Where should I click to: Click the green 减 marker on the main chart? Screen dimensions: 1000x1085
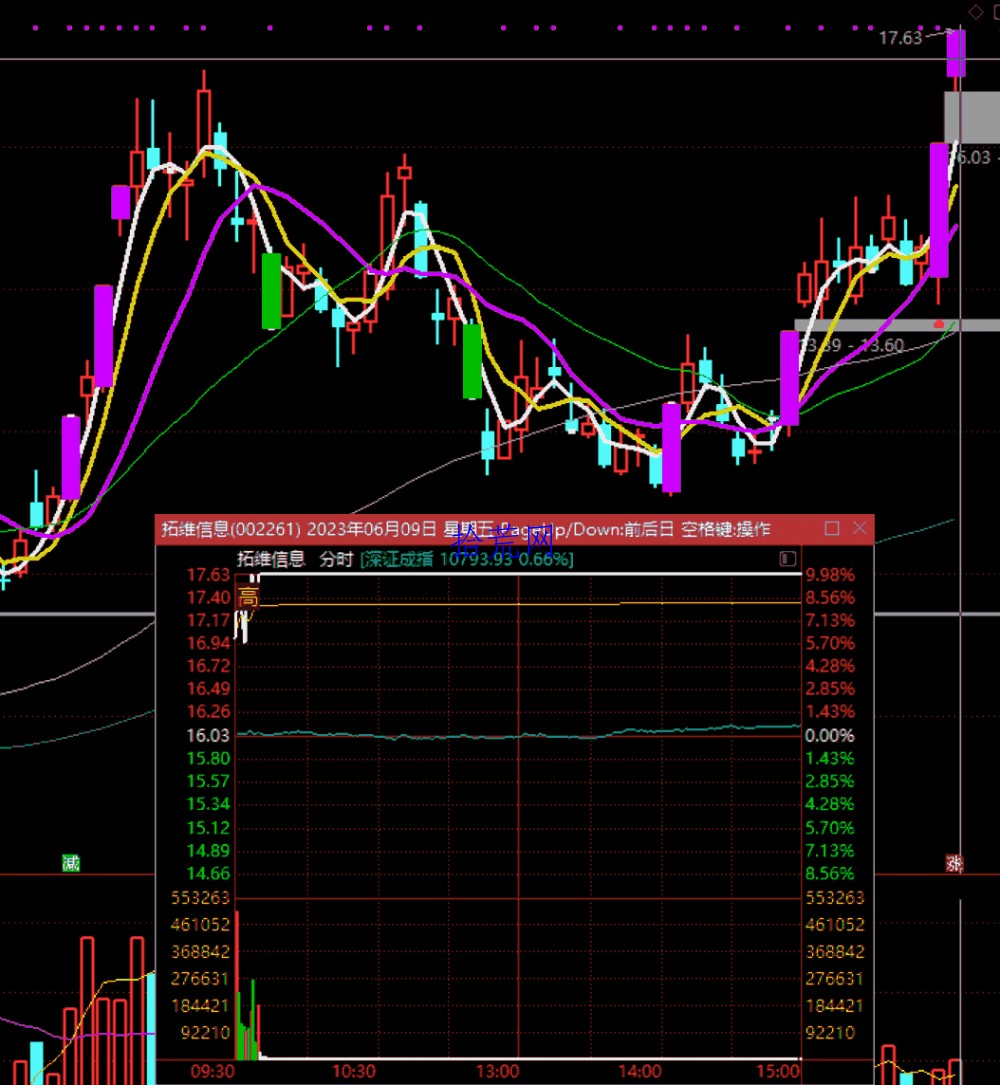tap(71, 863)
